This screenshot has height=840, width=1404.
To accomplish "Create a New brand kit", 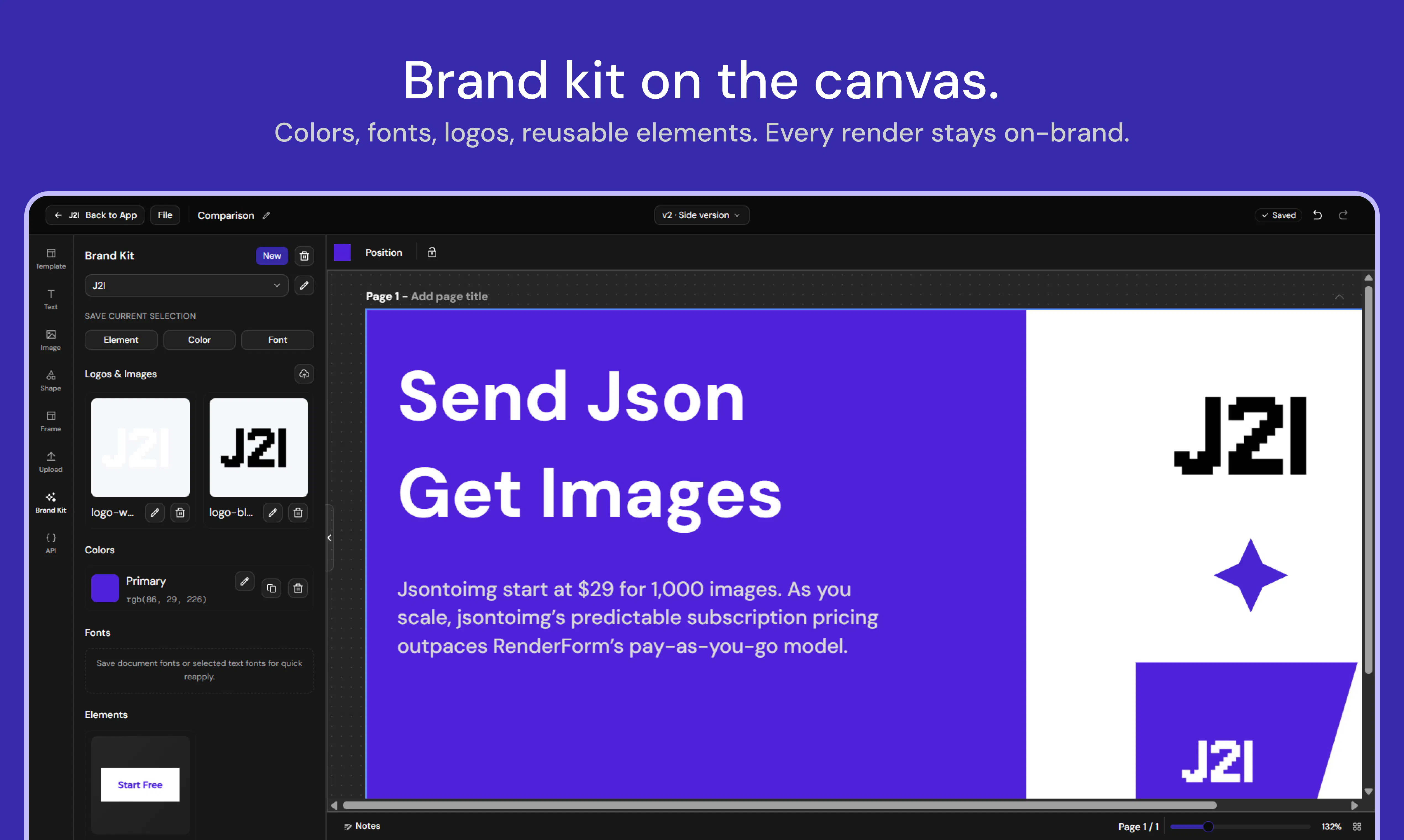I will pos(272,256).
